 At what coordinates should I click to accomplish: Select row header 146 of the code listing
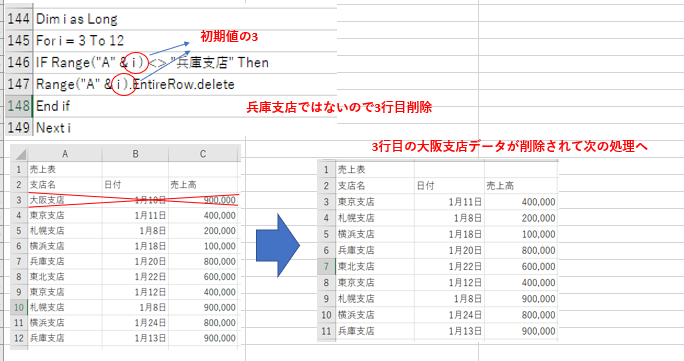19,62
